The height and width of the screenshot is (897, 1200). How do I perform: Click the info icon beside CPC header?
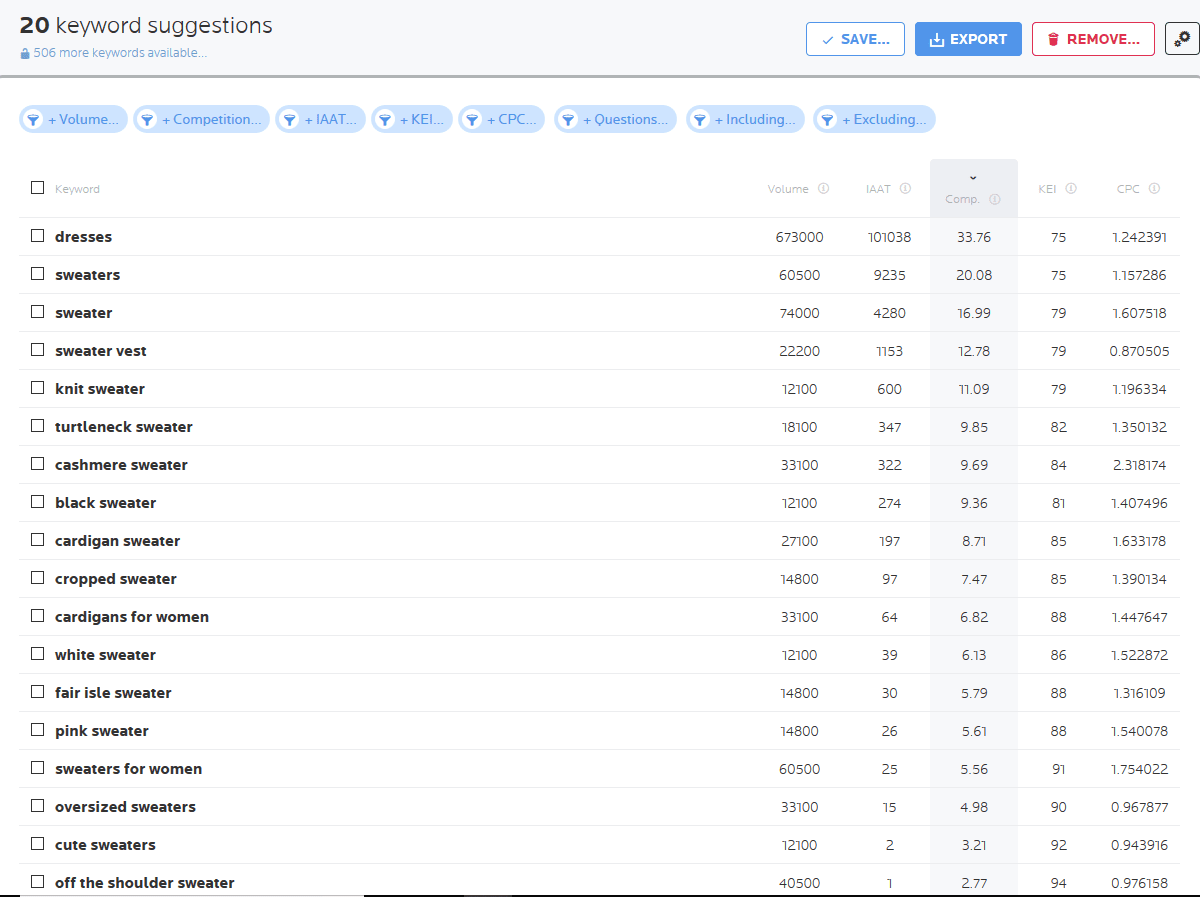click(x=1156, y=188)
